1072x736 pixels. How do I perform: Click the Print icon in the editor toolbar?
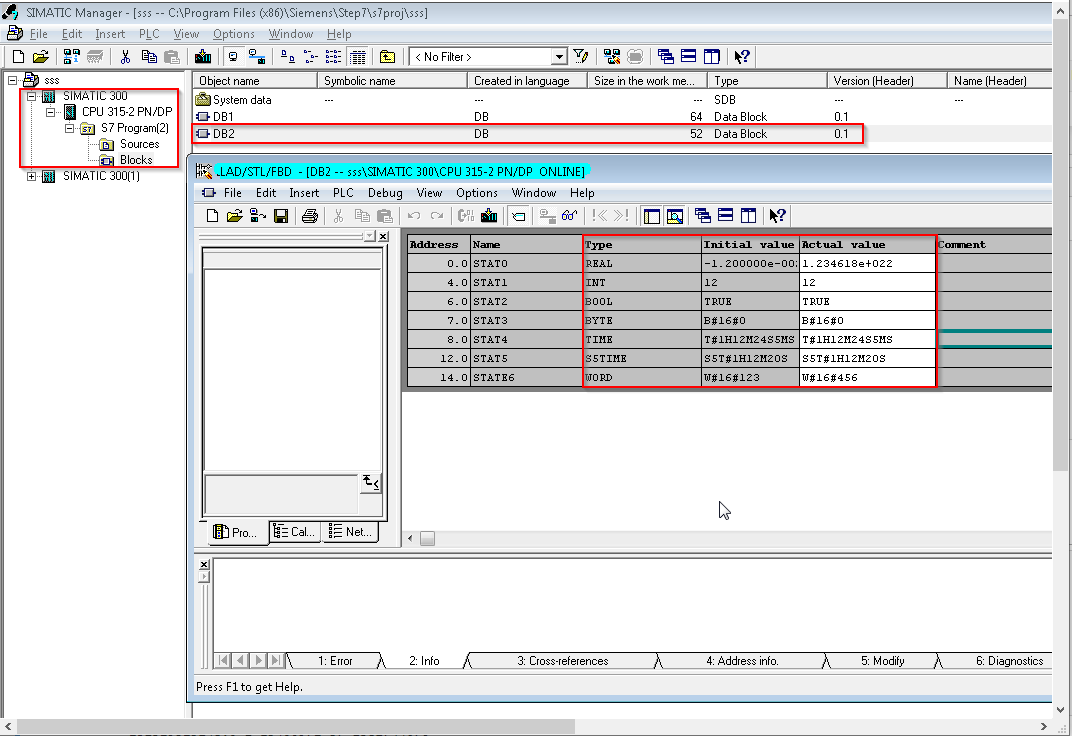coord(310,216)
